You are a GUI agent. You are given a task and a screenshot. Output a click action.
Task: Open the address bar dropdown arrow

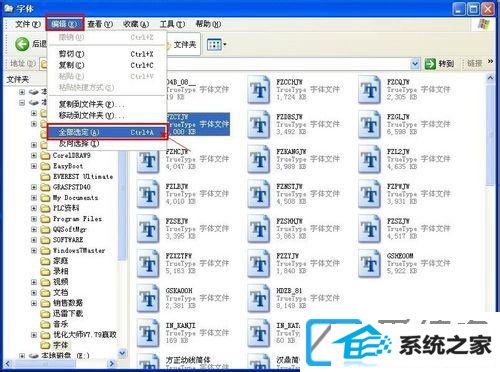(x=415, y=63)
